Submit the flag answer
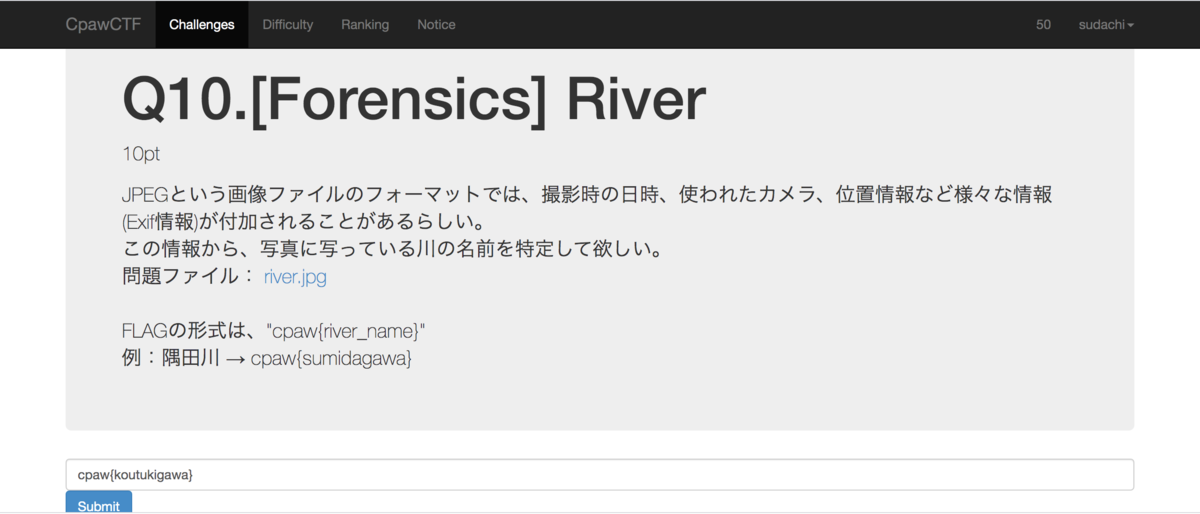This screenshot has height=514, width=1200. [x=99, y=503]
